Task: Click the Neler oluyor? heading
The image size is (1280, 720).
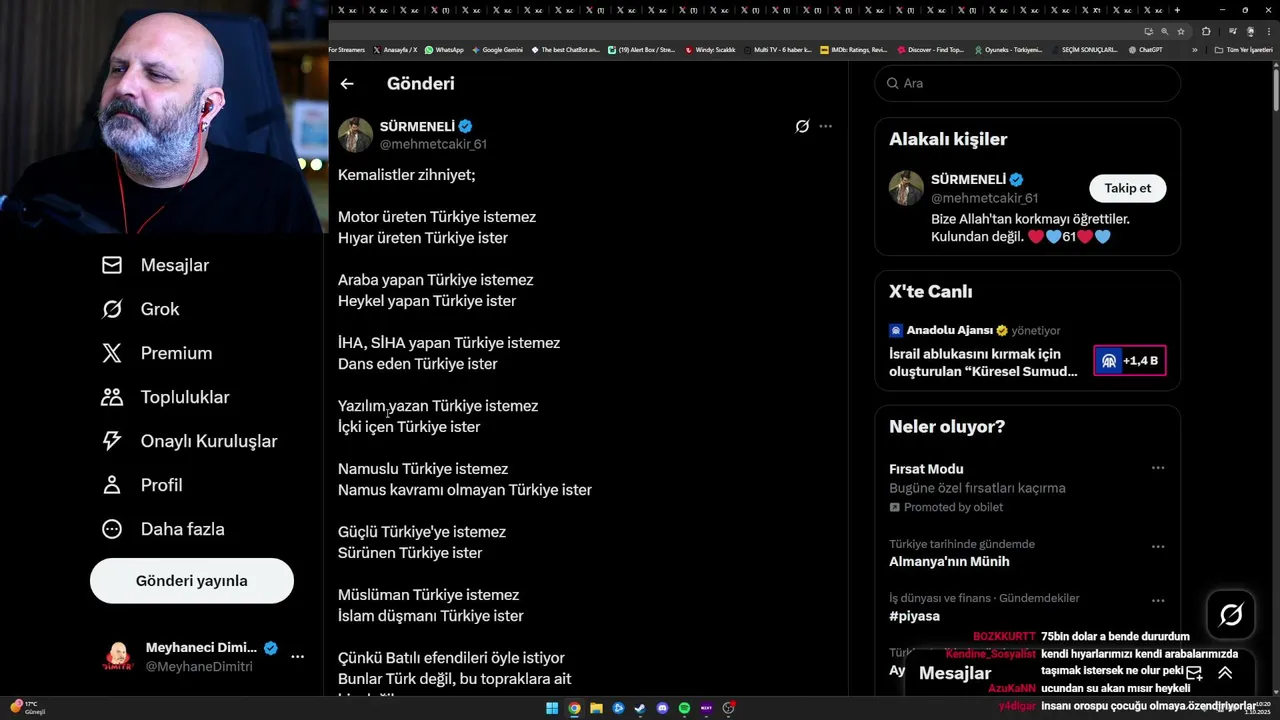Action: (947, 427)
